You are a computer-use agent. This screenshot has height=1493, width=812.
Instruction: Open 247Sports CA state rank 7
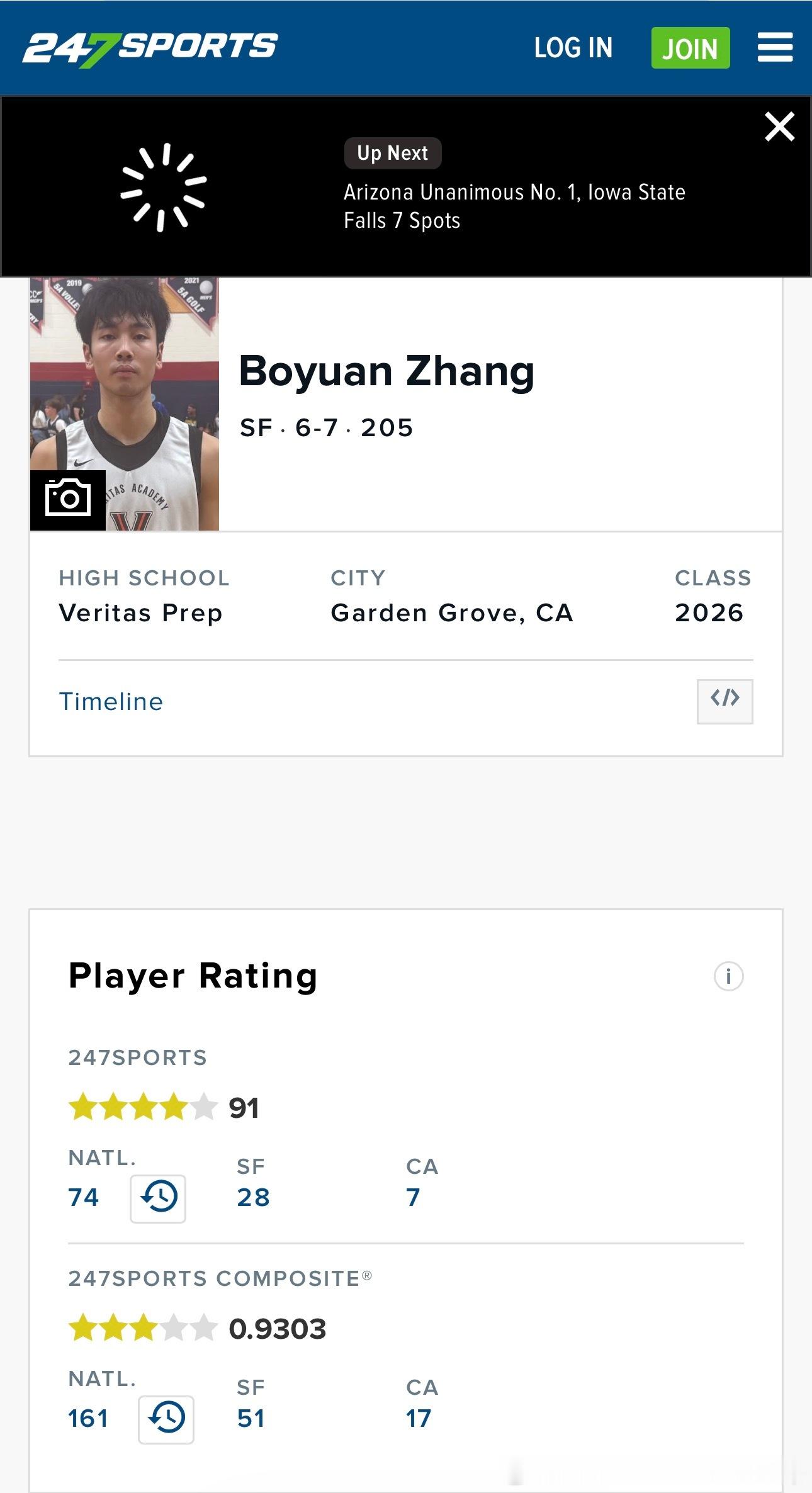click(413, 1197)
